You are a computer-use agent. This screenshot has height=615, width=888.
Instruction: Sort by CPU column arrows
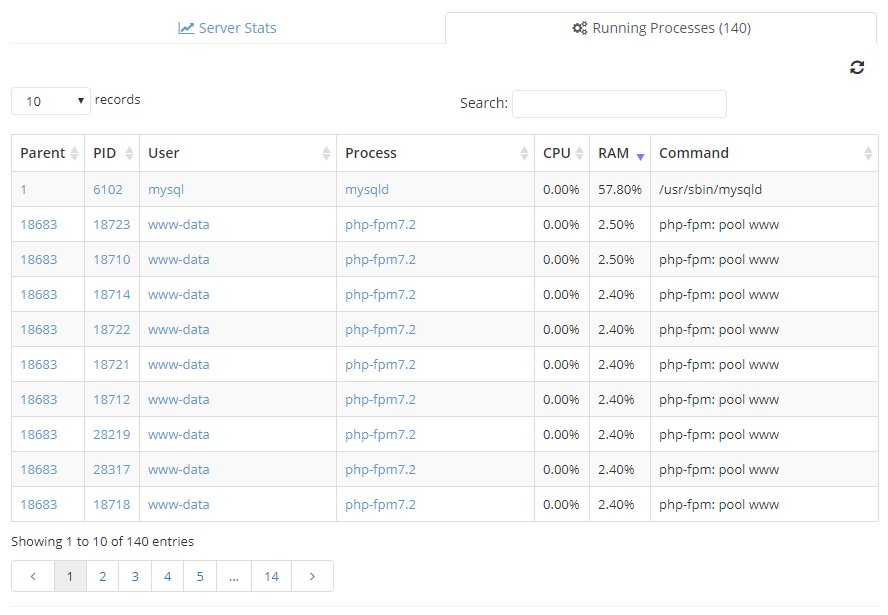(579, 153)
